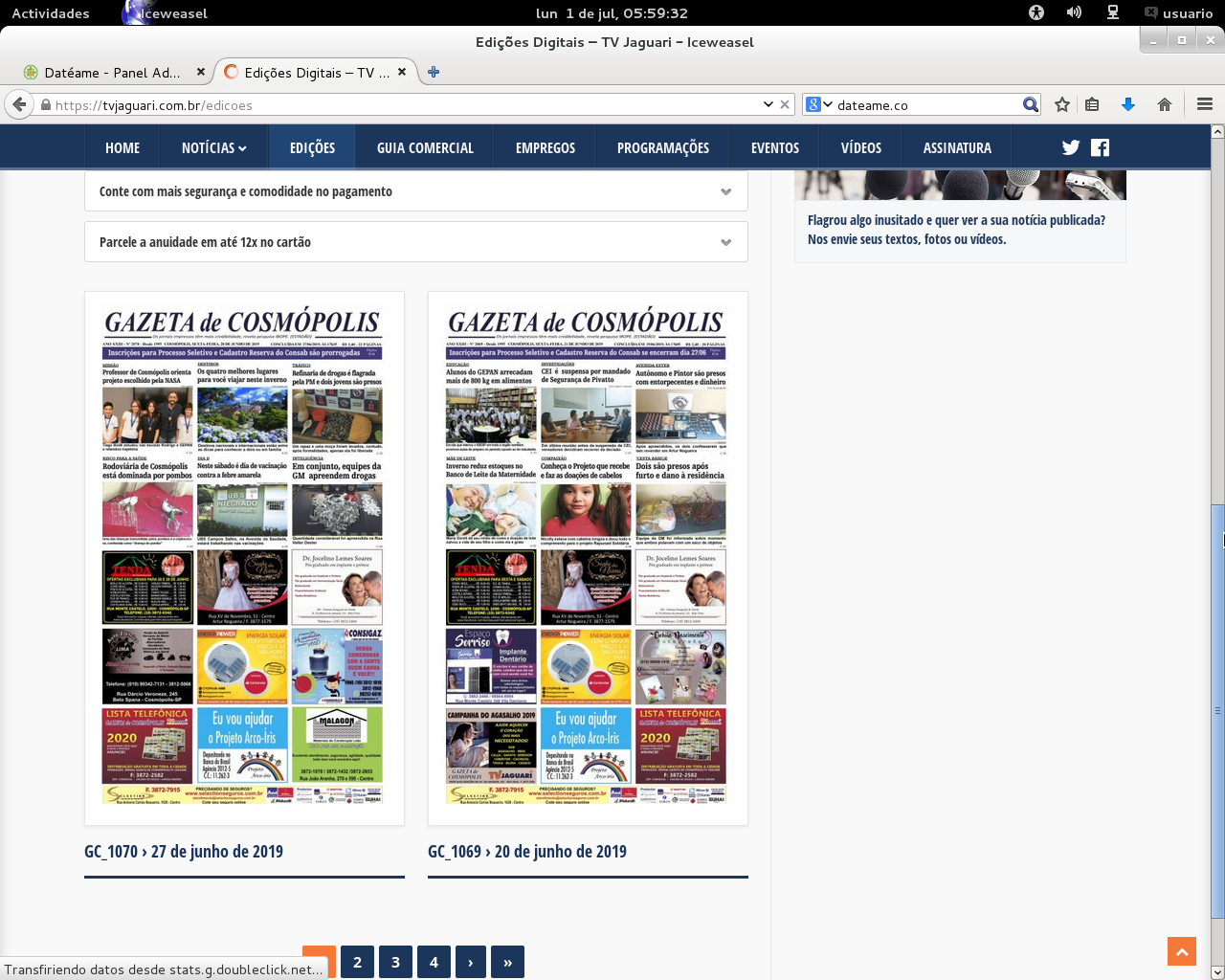Click Iceweasel app menu in top bar

[x=165, y=13]
